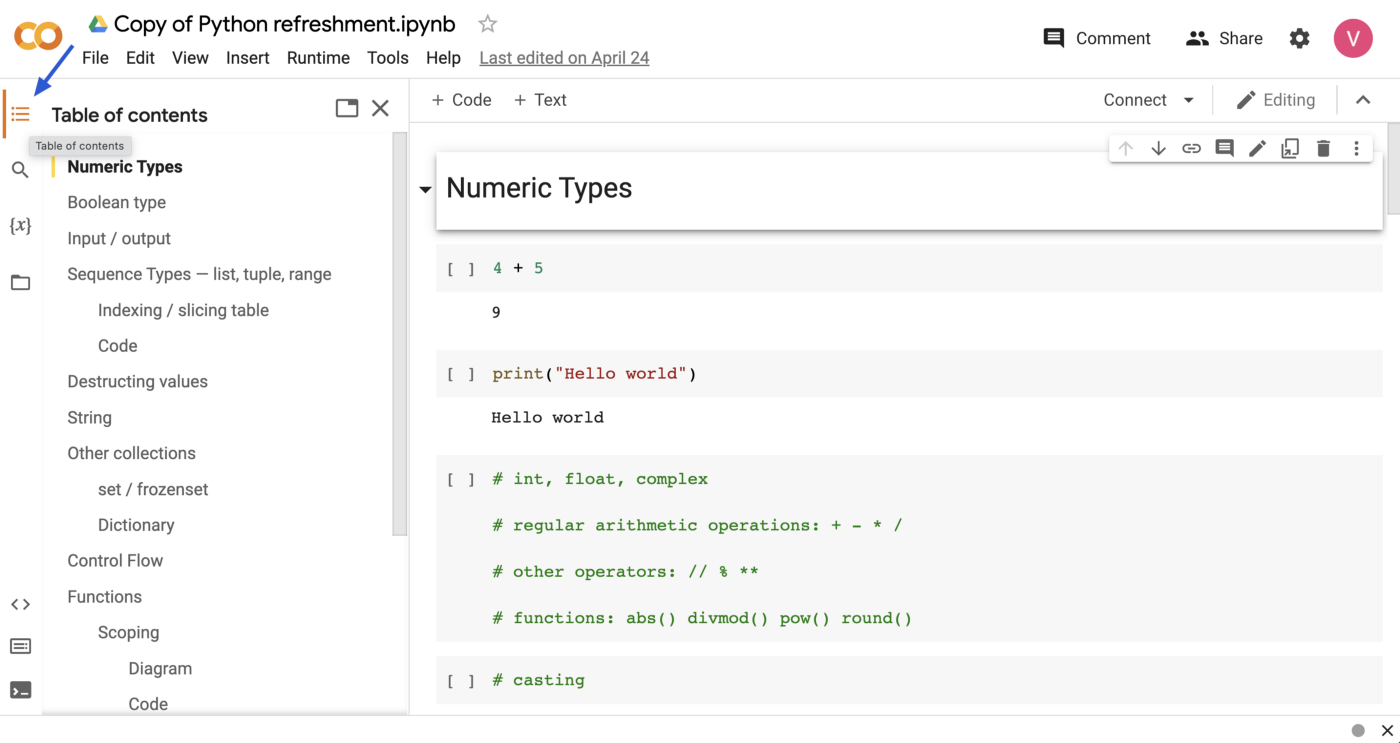Go to Numeric Types in contents
The width and height of the screenshot is (1400, 743).
[x=125, y=167]
